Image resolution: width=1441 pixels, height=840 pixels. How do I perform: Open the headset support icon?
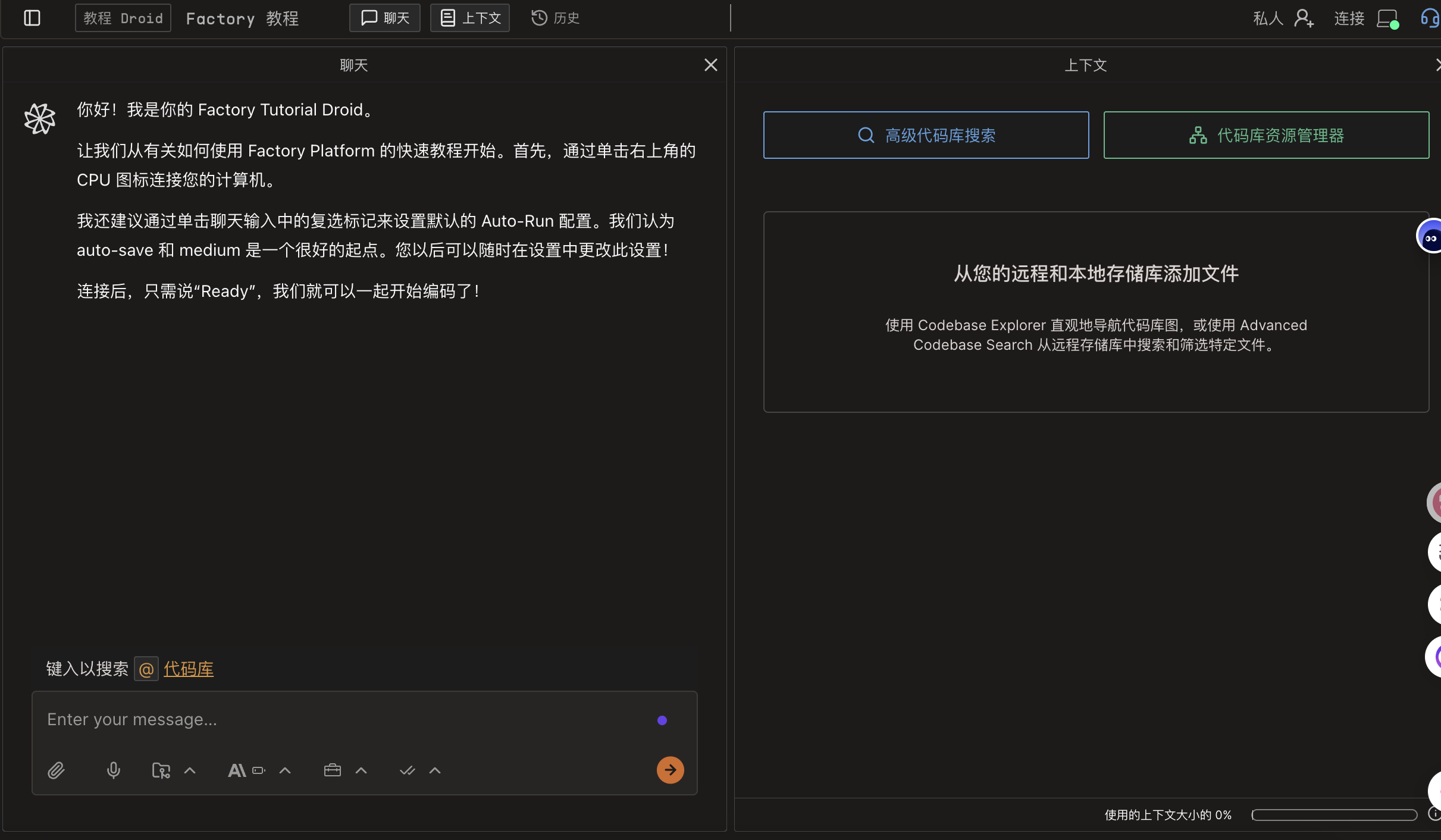point(1430,18)
